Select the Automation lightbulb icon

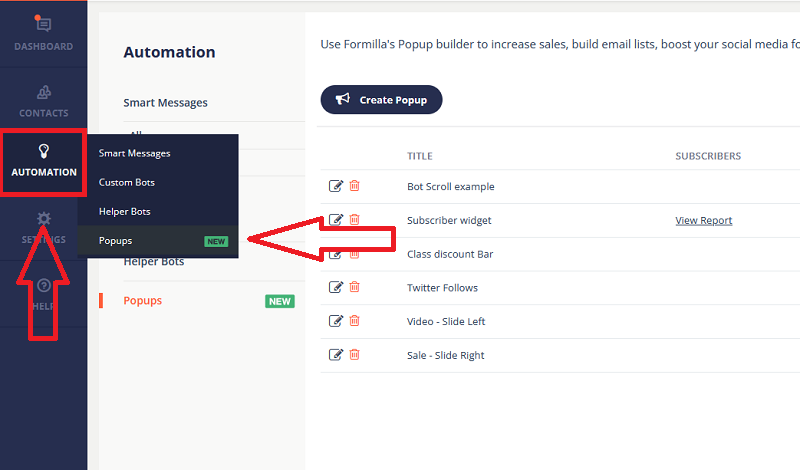(43, 151)
